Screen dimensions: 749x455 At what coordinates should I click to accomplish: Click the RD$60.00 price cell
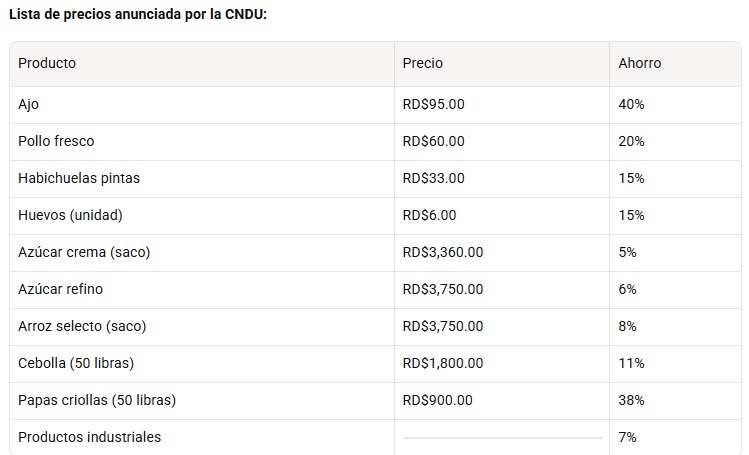[x=433, y=141]
